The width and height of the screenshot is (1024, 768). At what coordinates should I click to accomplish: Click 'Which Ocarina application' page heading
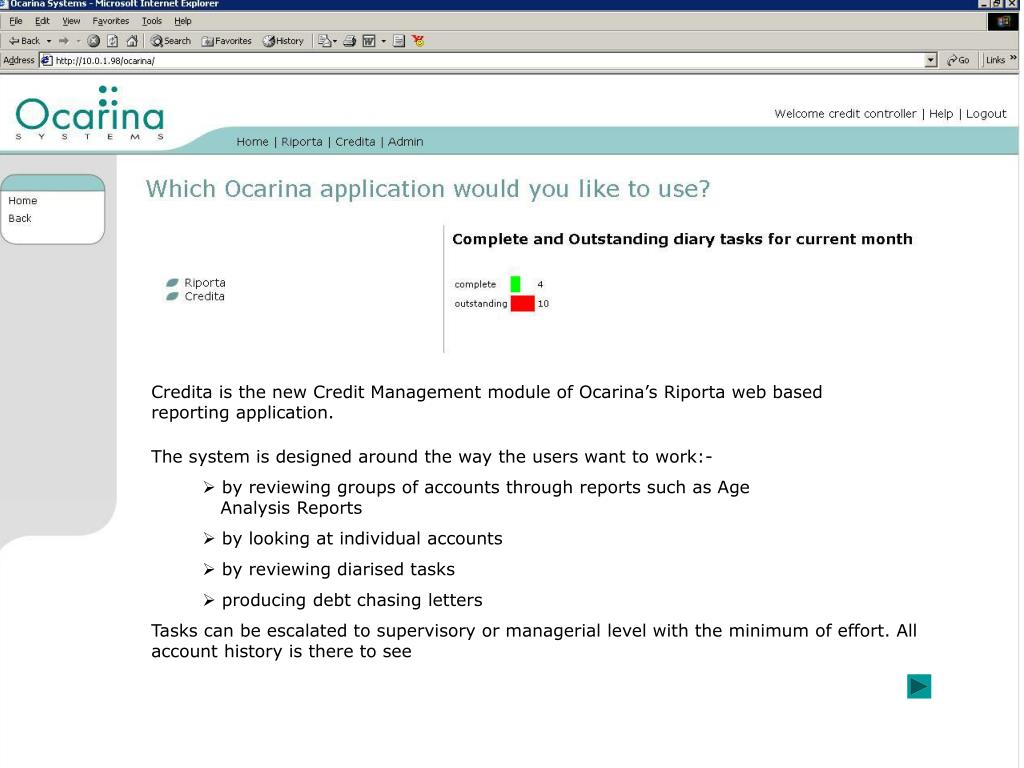tap(428, 189)
